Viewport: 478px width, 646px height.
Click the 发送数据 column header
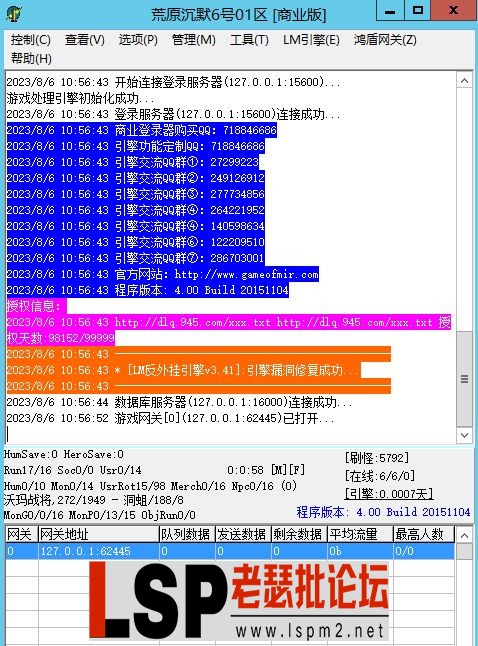[x=243, y=534]
